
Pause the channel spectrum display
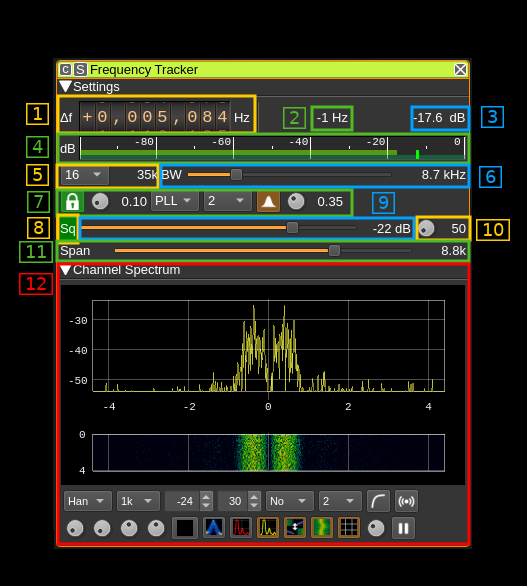(x=403, y=528)
